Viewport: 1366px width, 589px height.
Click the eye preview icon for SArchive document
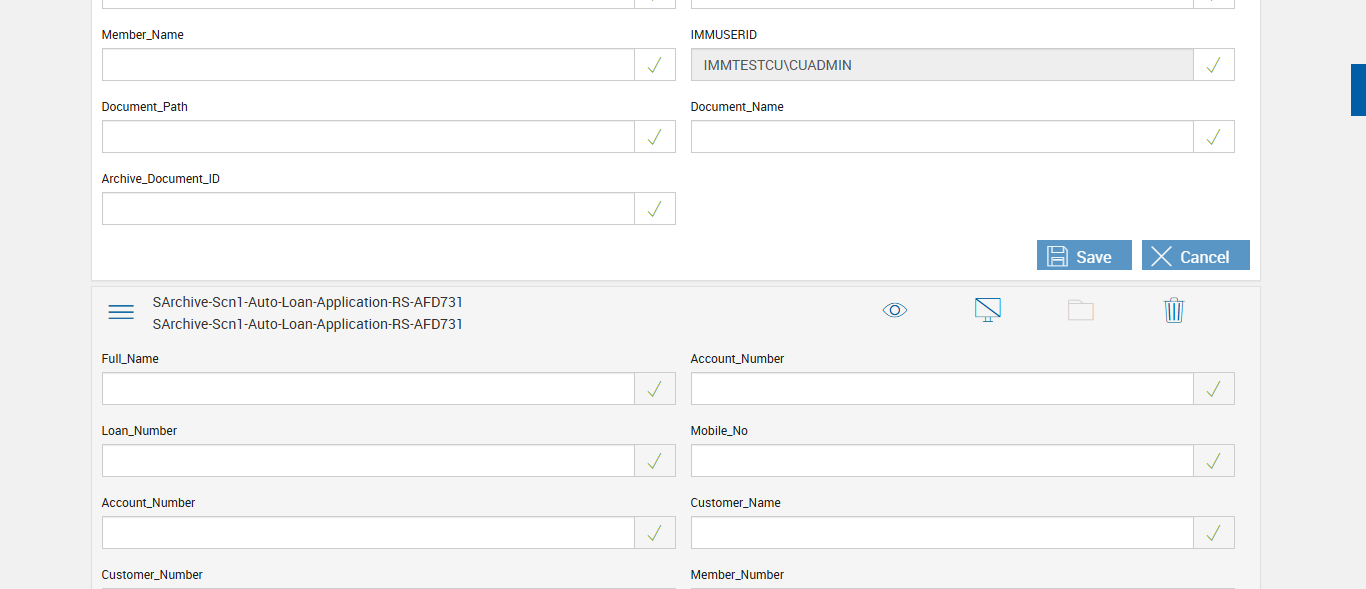point(895,310)
